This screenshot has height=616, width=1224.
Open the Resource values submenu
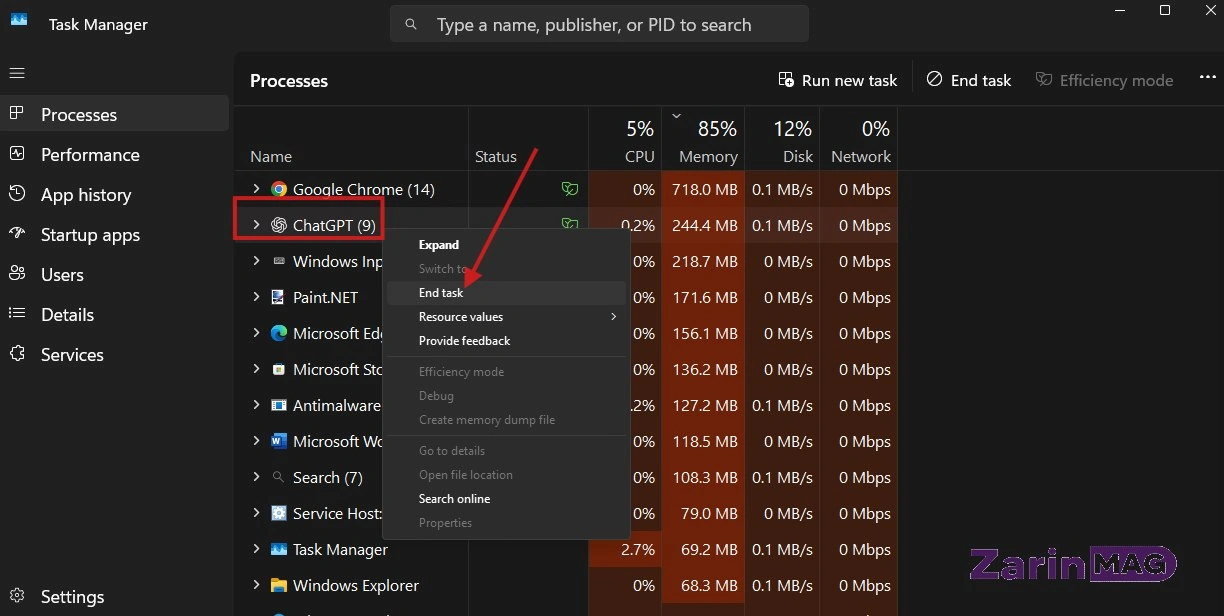[x=506, y=317]
